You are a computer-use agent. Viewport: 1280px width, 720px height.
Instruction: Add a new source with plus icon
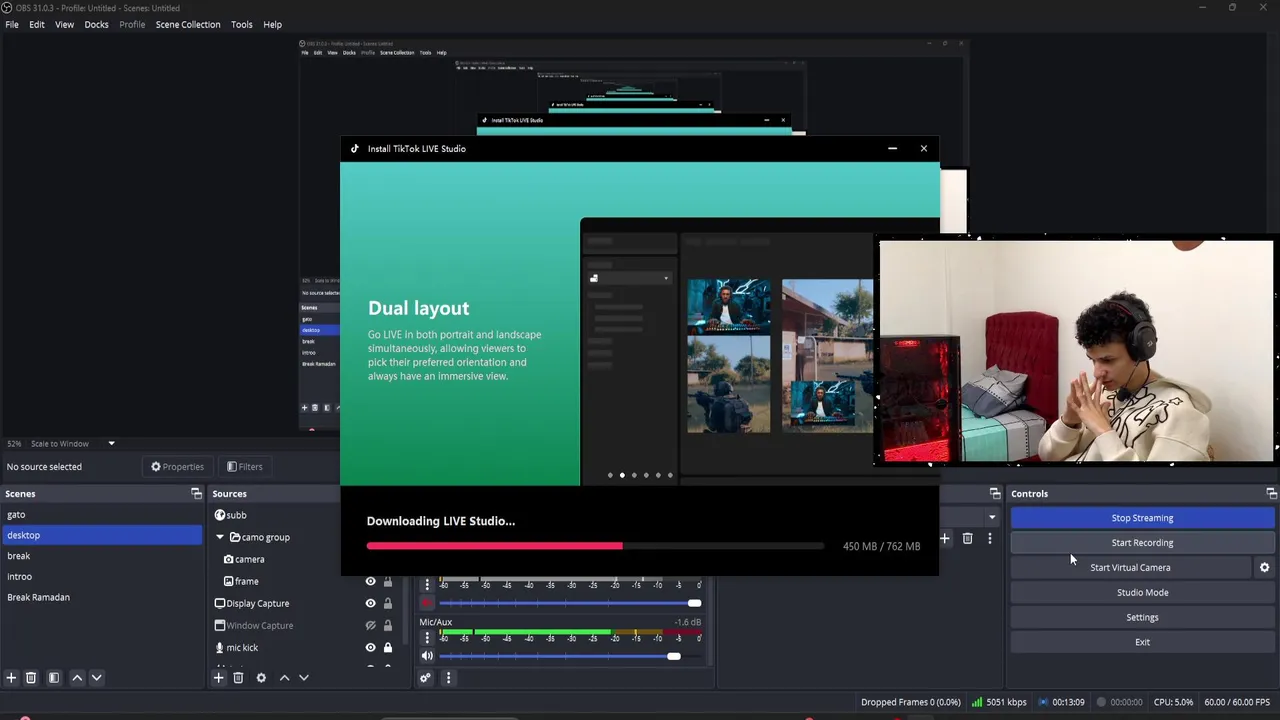[218, 678]
